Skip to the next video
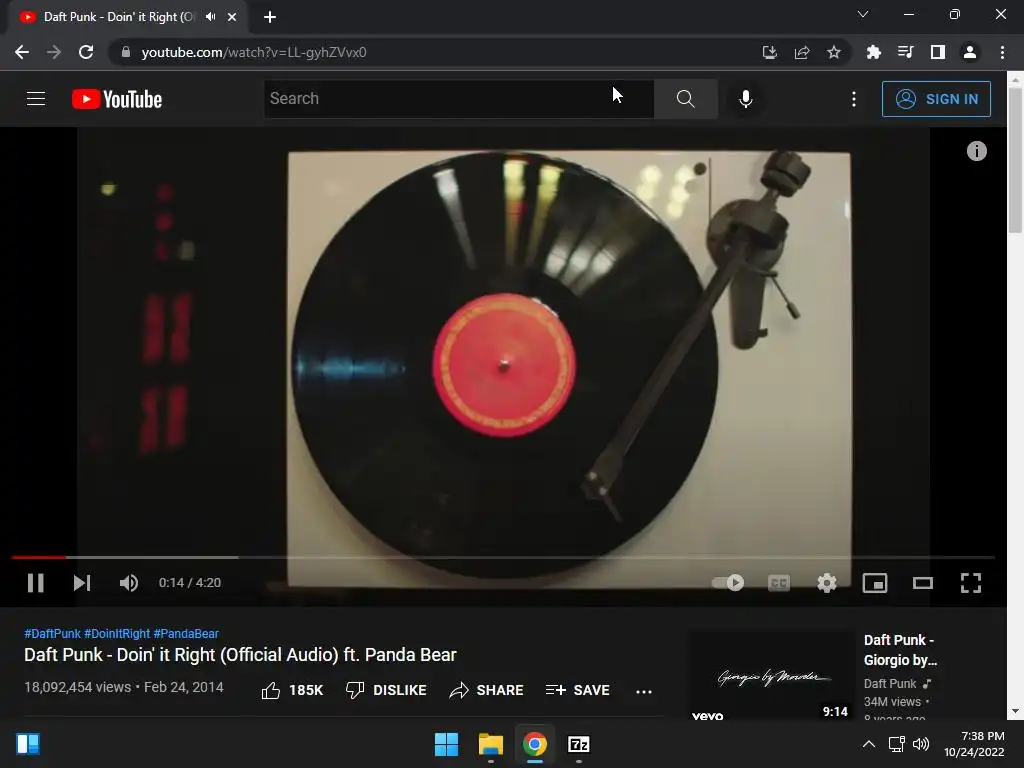The height and width of the screenshot is (768, 1024). 82,583
